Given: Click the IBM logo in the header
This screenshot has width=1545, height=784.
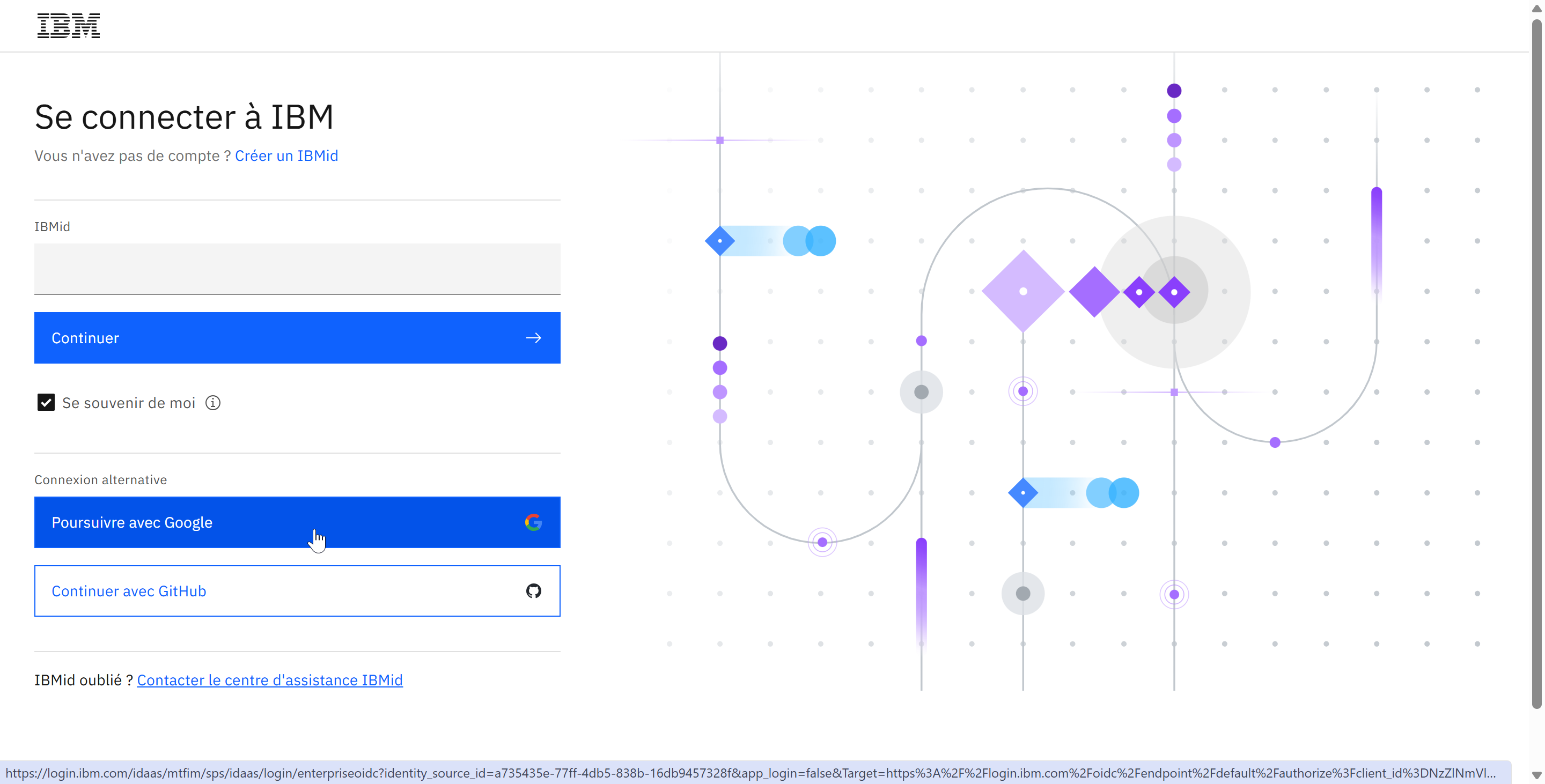Looking at the screenshot, I should (68, 25).
